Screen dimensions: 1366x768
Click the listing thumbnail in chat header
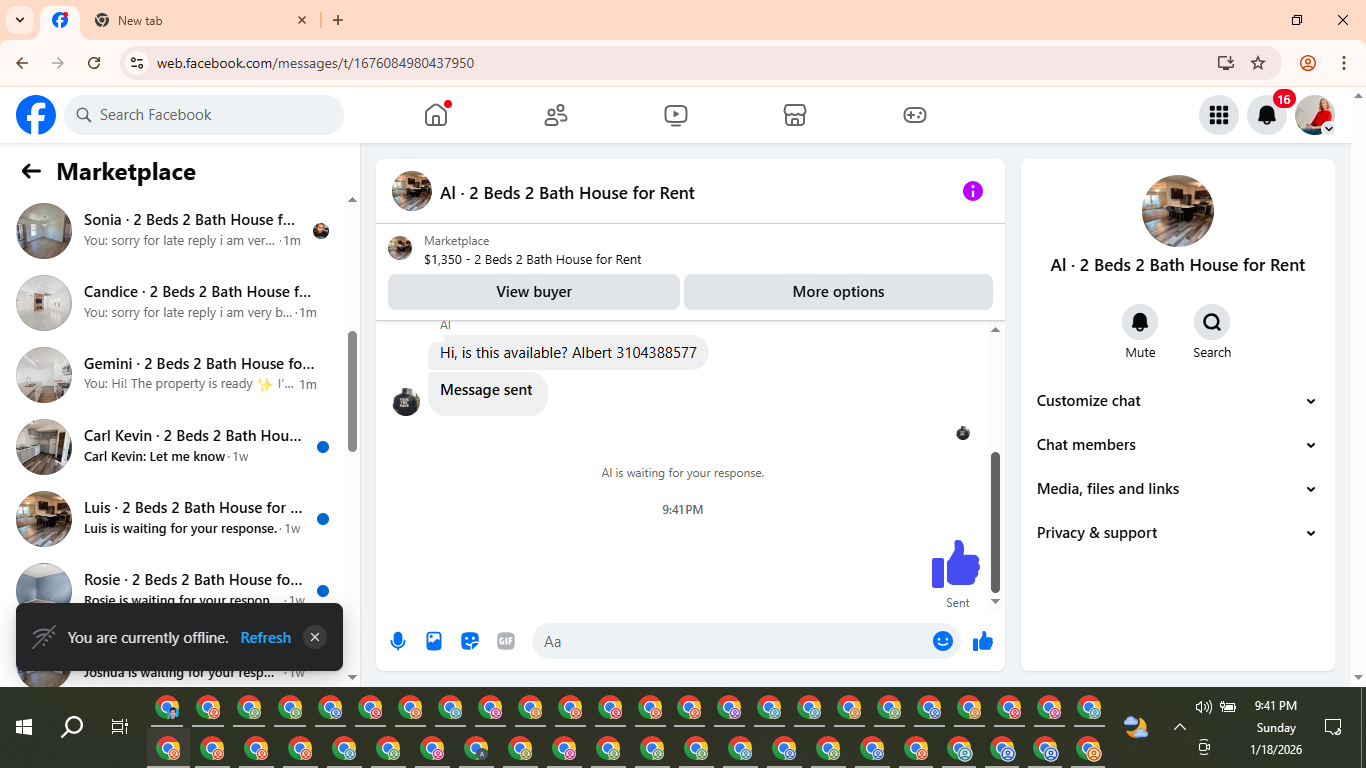(412, 191)
